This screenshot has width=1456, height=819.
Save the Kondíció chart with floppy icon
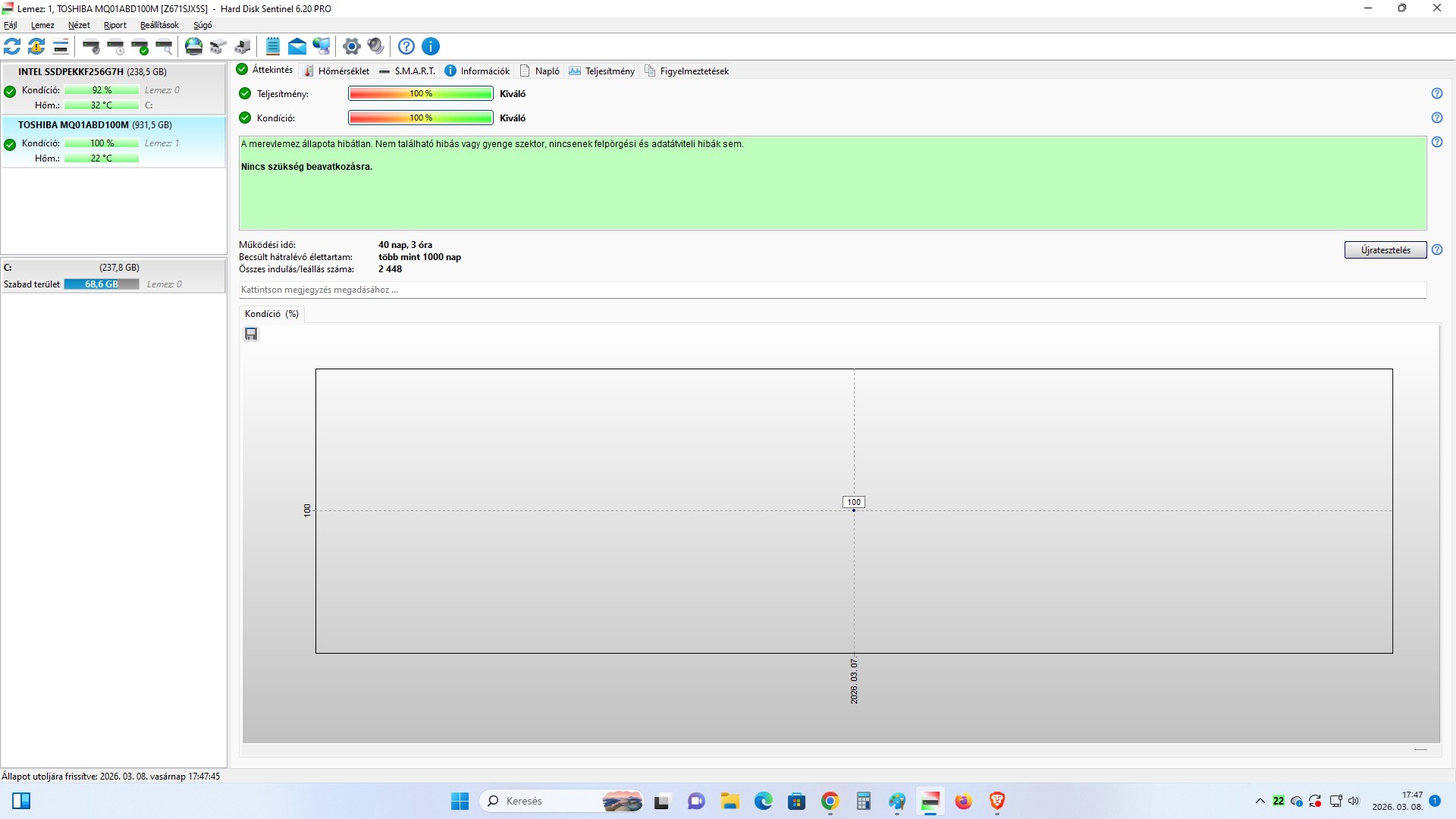(251, 334)
